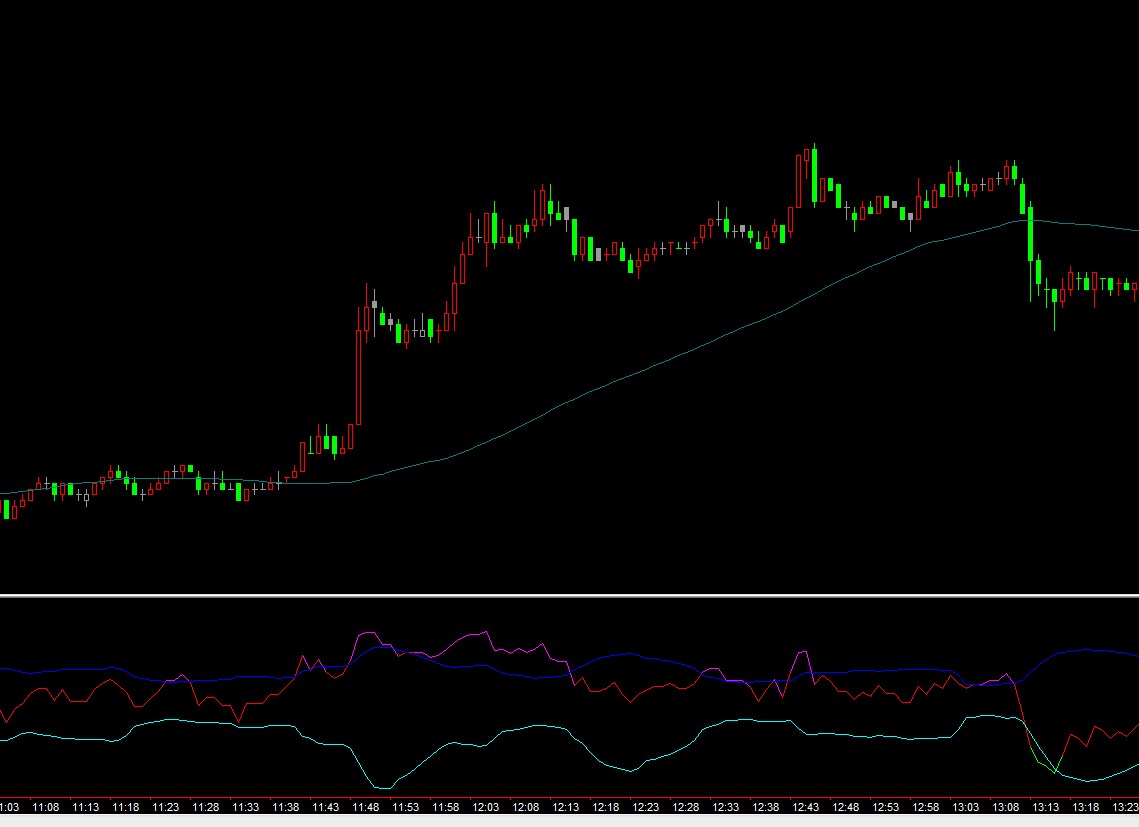Select the 12:33 time axis label
The image size is (1139, 827).
[x=725, y=807]
